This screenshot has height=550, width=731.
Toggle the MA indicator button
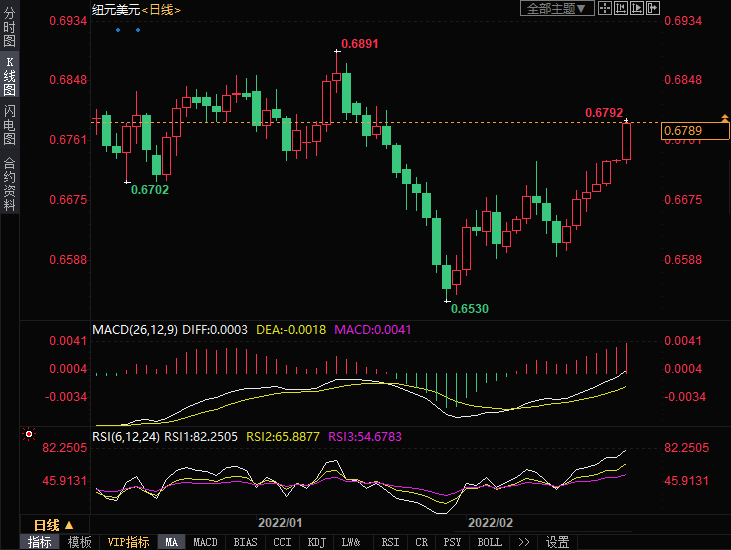coord(171,542)
